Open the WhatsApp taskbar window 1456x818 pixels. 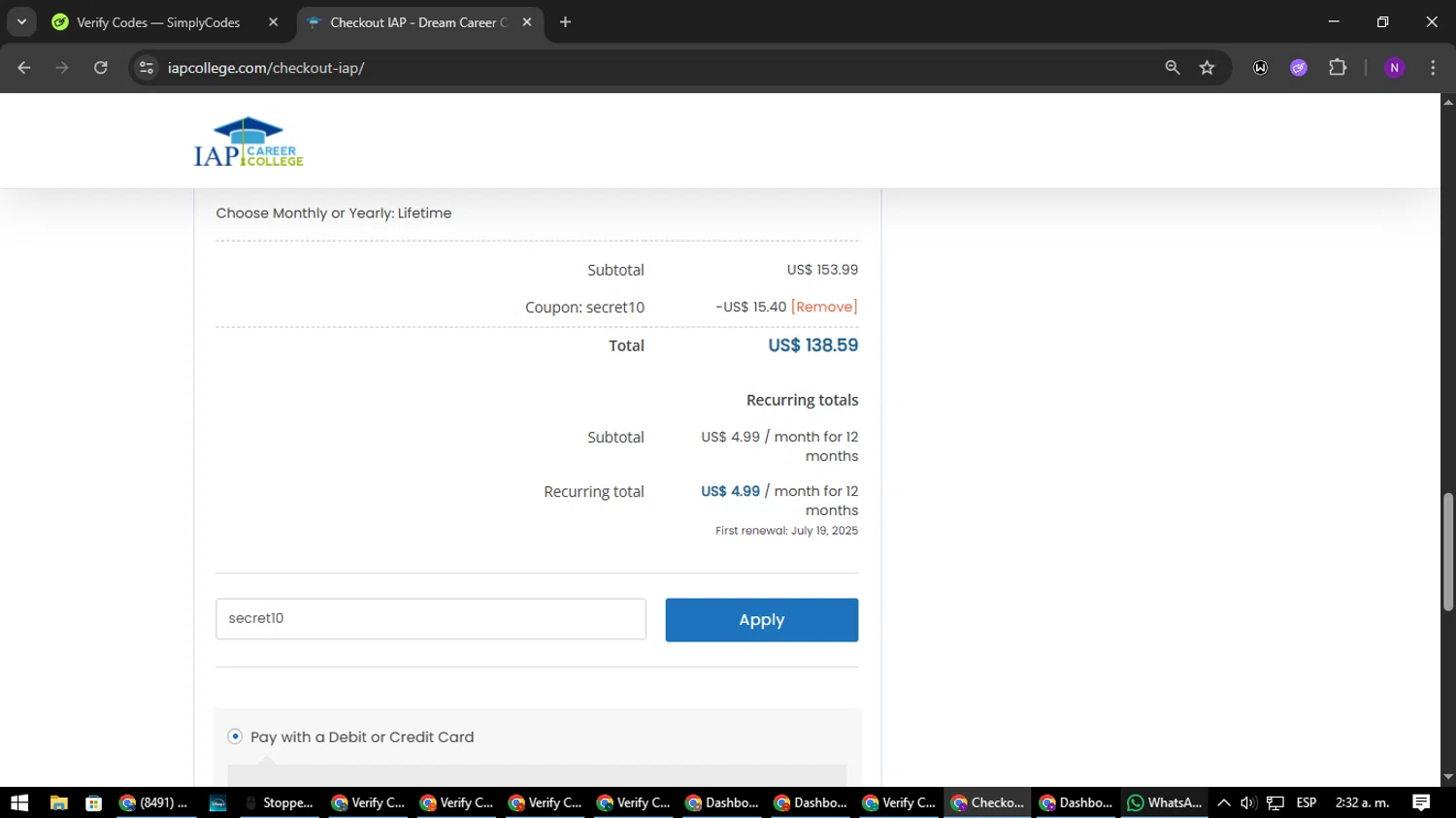pyautogui.click(x=1164, y=802)
